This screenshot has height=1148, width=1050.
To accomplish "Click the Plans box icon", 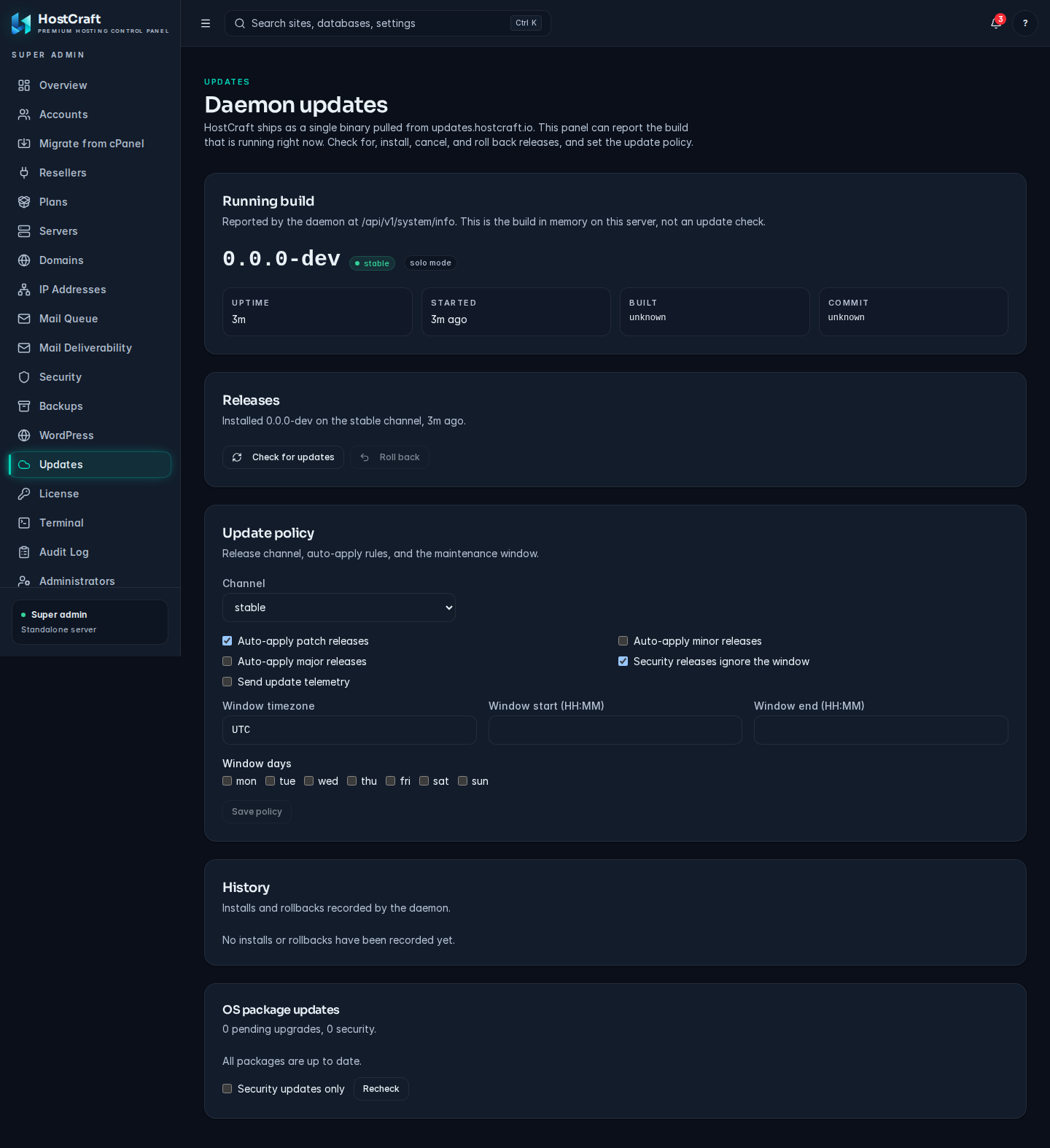I will coord(24,202).
